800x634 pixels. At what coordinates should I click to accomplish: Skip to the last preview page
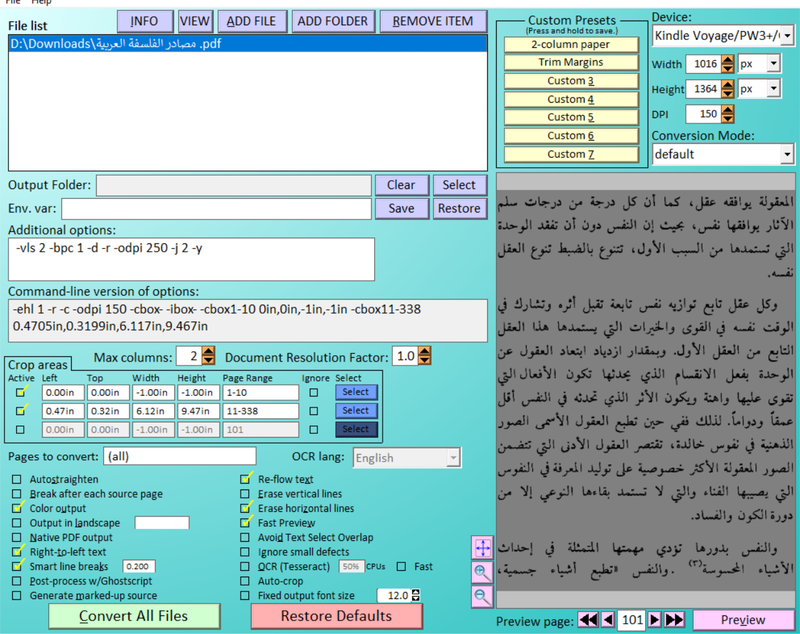click(x=673, y=620)
